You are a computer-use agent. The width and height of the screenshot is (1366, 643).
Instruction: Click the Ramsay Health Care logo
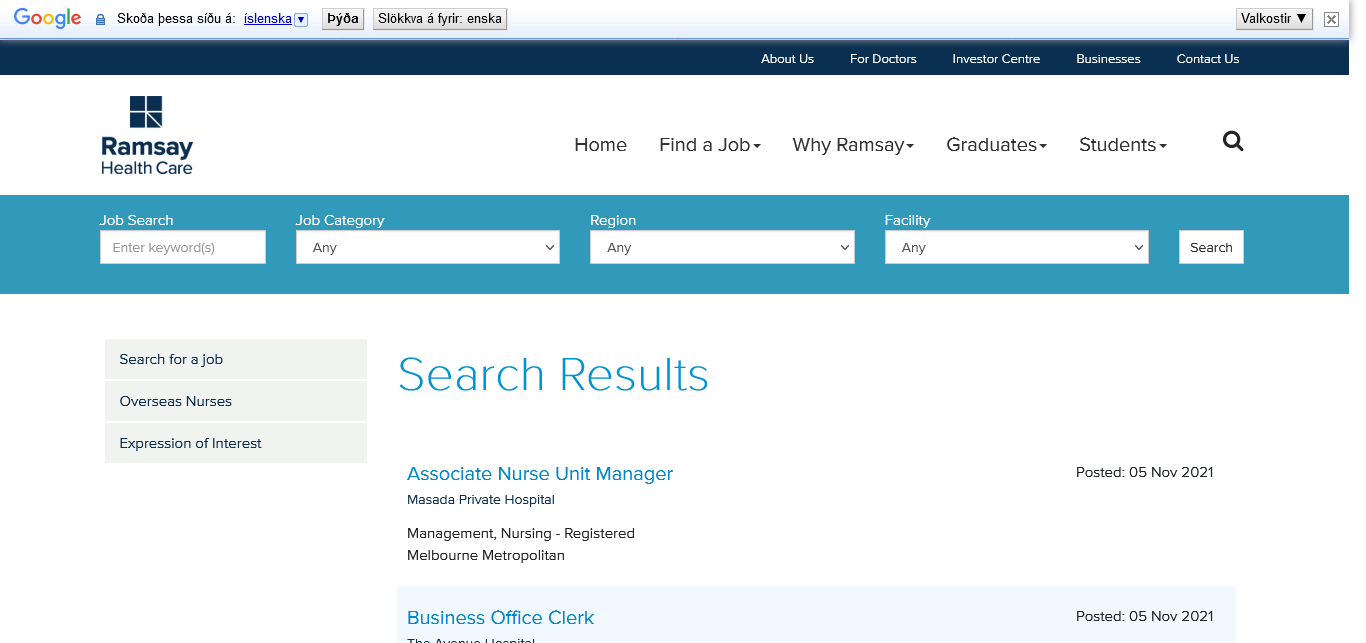tap(146, 135)
